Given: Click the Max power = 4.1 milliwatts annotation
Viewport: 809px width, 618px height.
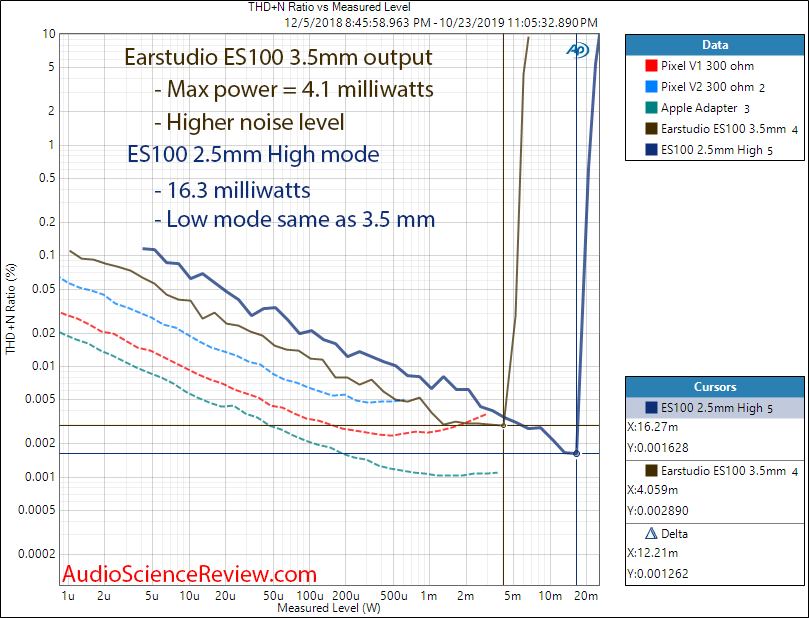Looking at the screenshot, I should [x=294, y=89].
